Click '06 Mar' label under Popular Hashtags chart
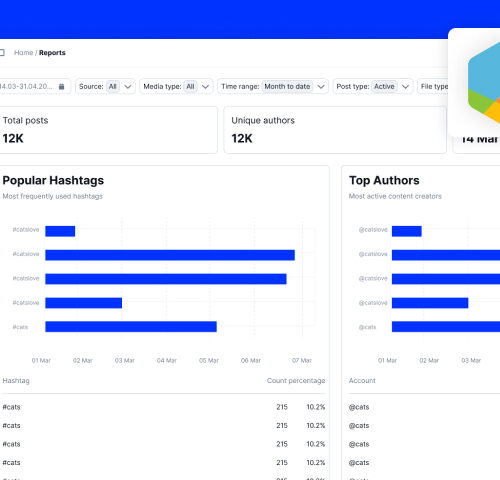Image resolution: width=500 pixels, height=480 pixels. point(251,360)
